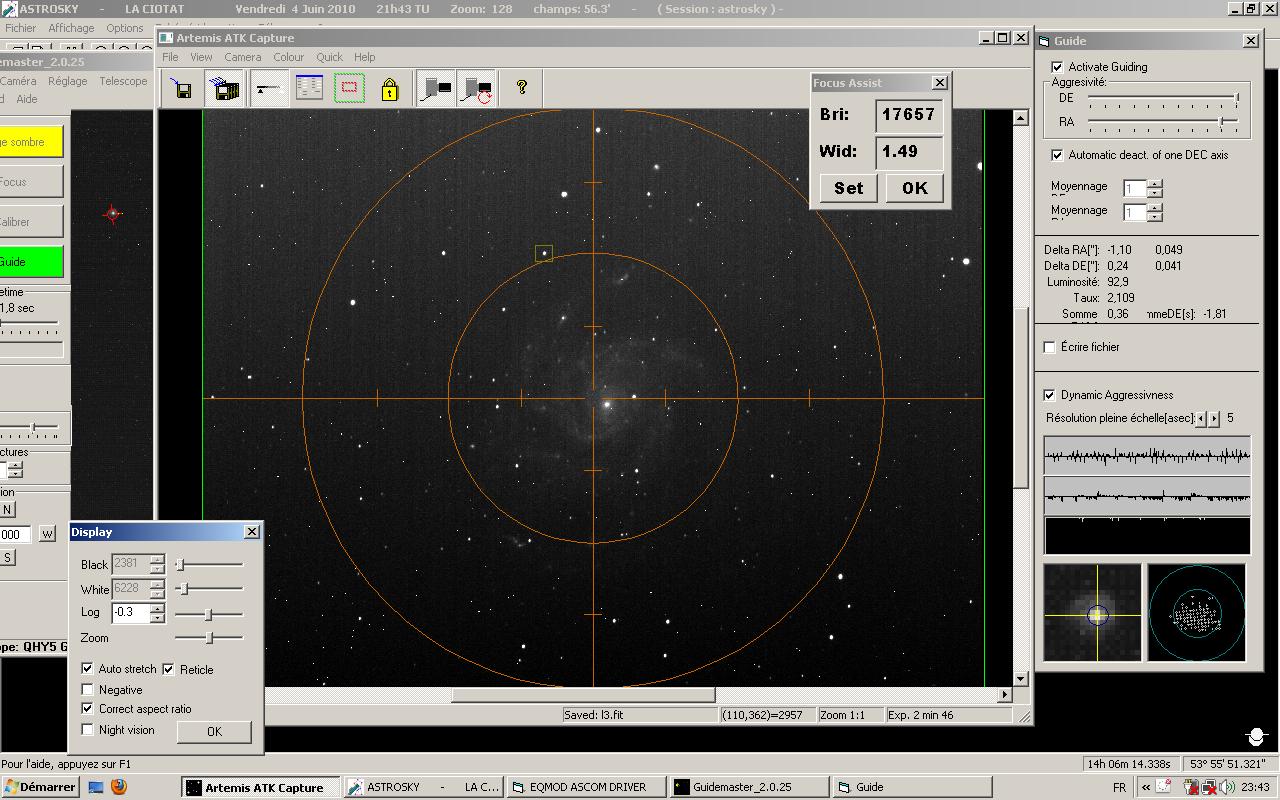Viewport: 1280px width, 800px height.
Task: Switch to ASTROSKY taskbar item
Action: pyautogui.click(x=423, y=787)
